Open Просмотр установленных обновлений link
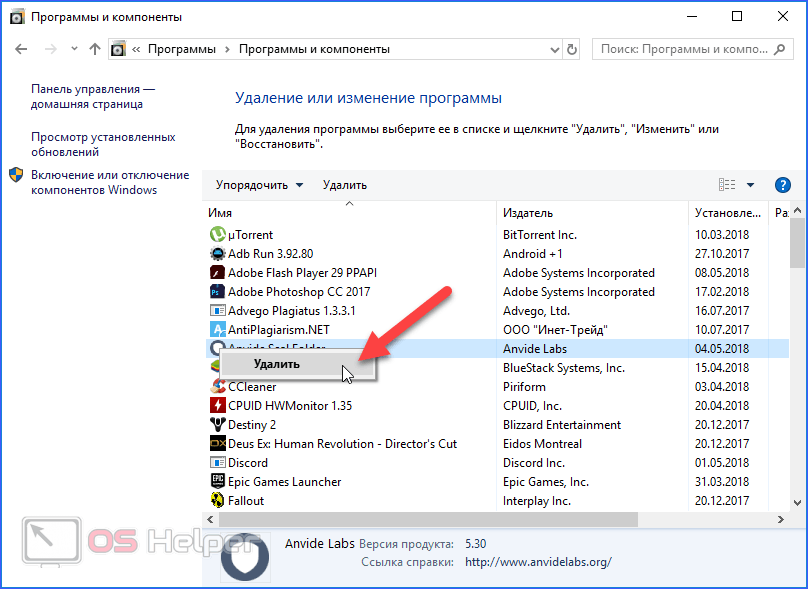 (x=103, y=144)
